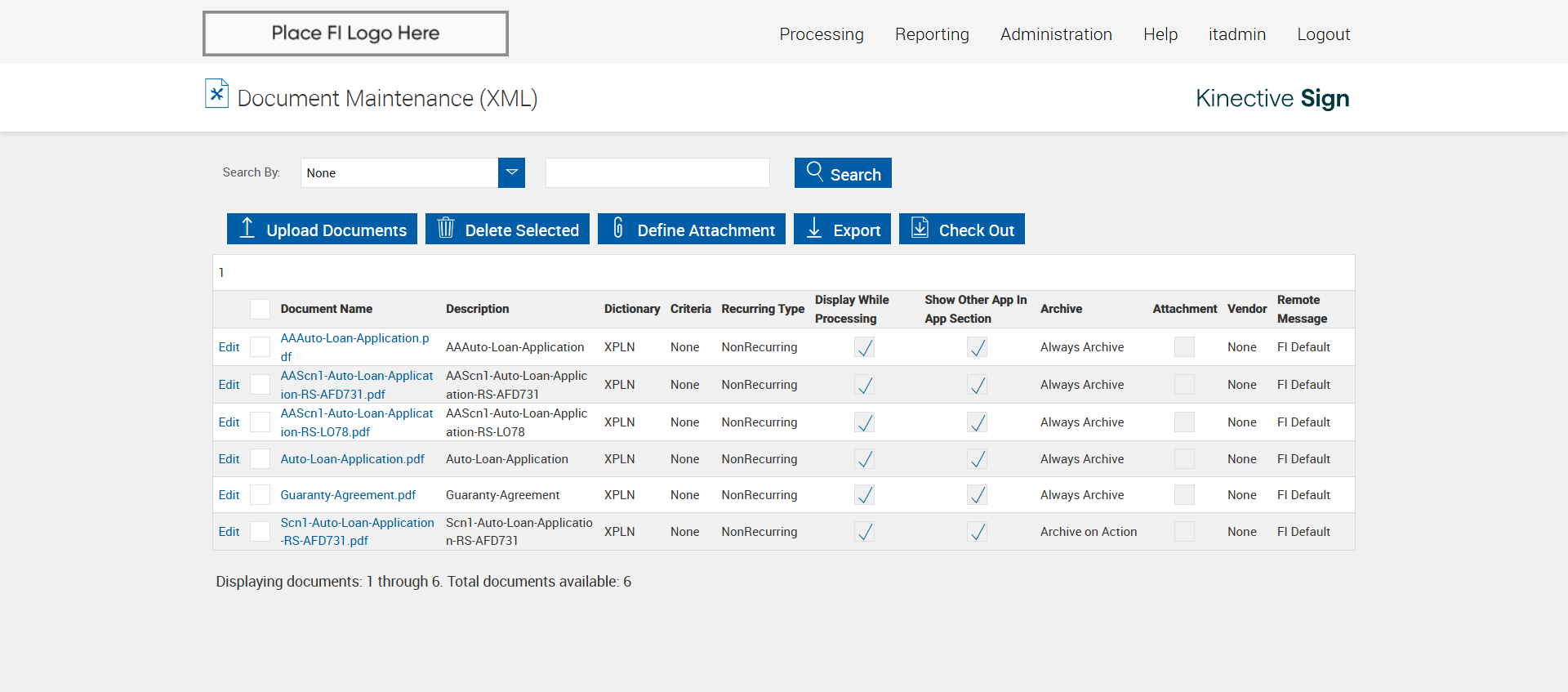This screenshot has width=1568, height=692.
Task: Click Edit for the Scn1-Auto-Loan-Application-RS-AFD731.pdf row
Action: click(229, 532)
